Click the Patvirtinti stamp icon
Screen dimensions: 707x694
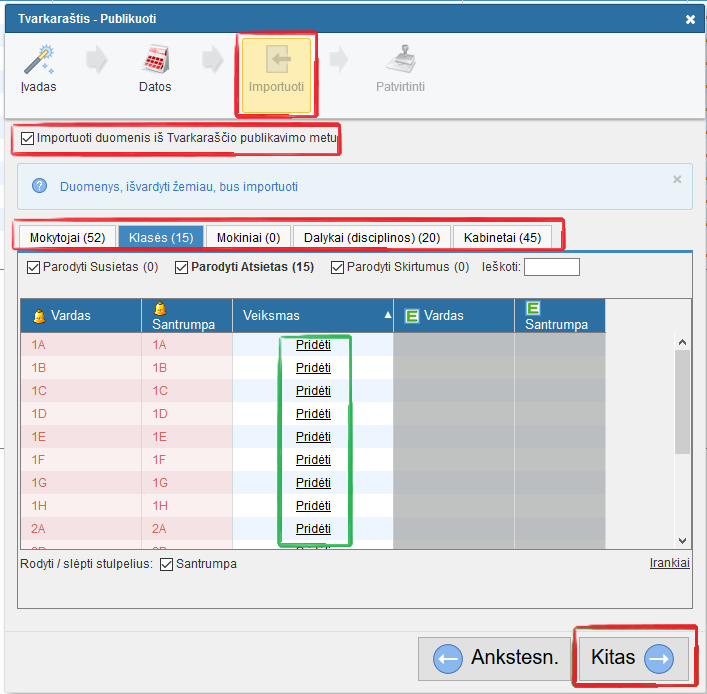400,60
